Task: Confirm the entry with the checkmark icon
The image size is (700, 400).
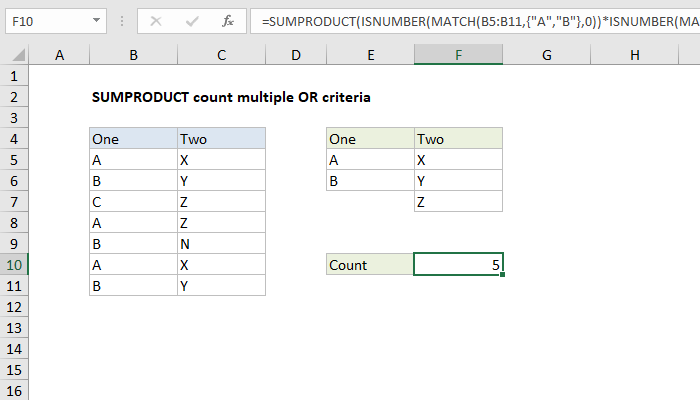Action: [192, 21]
